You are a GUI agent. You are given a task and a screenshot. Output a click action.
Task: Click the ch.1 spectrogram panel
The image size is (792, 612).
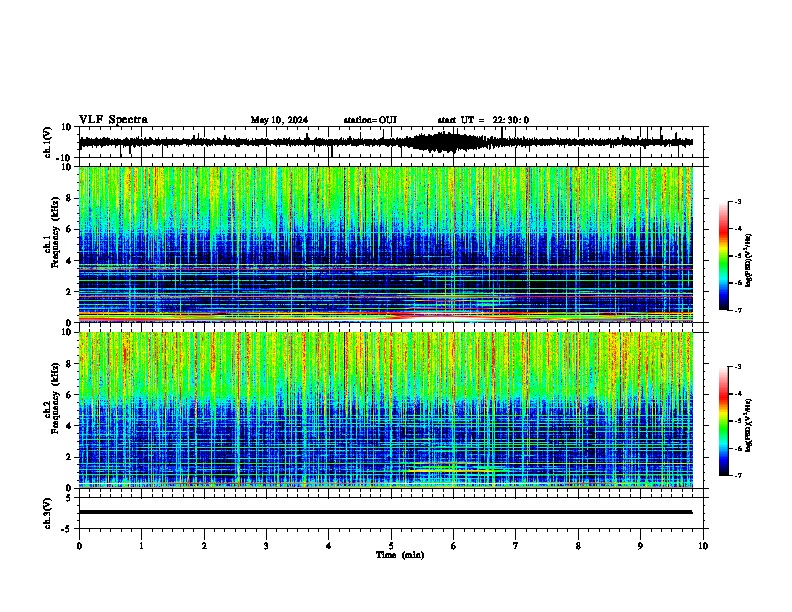click(385, 244)
